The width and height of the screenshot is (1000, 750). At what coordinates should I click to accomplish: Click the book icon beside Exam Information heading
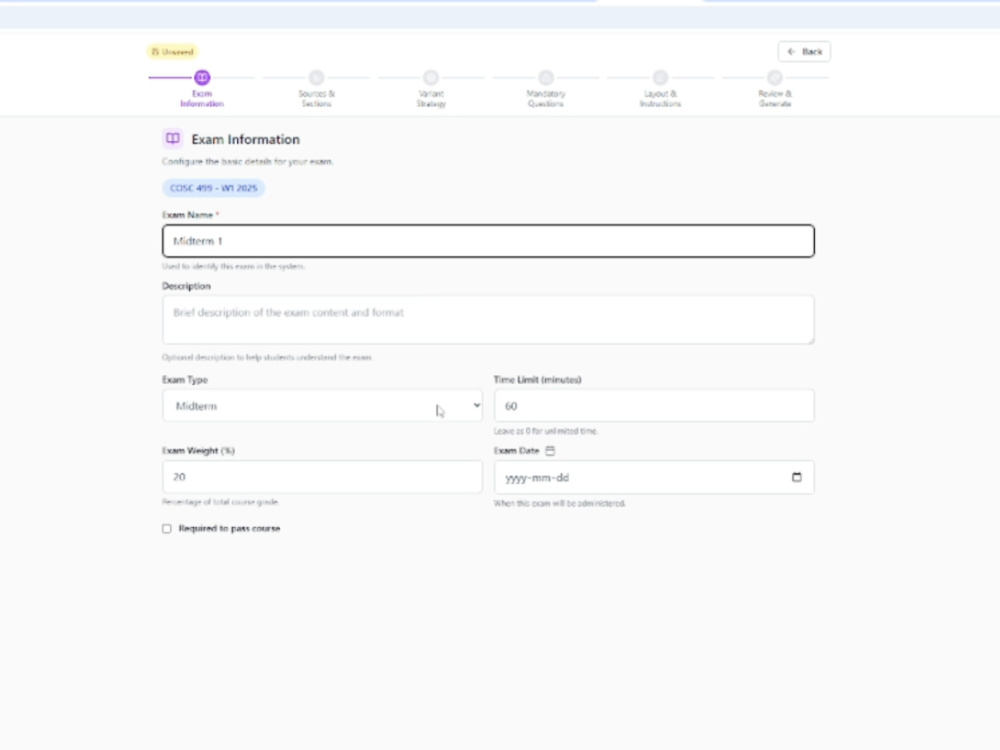tap(172, 138)
